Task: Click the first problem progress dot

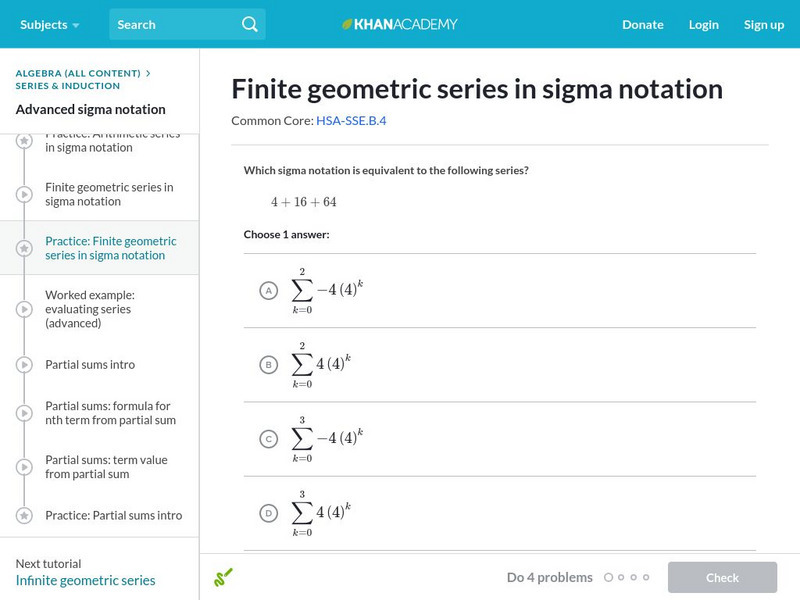Action: [x=608, y=577]
